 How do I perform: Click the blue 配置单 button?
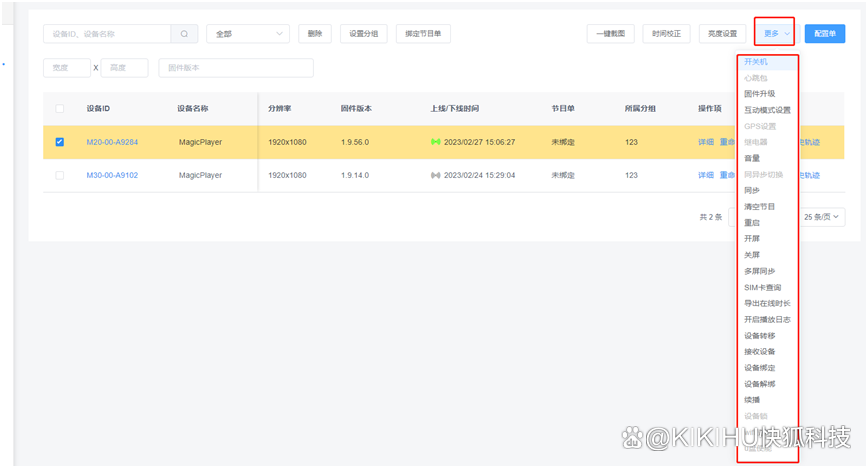(x=824, y=33)
